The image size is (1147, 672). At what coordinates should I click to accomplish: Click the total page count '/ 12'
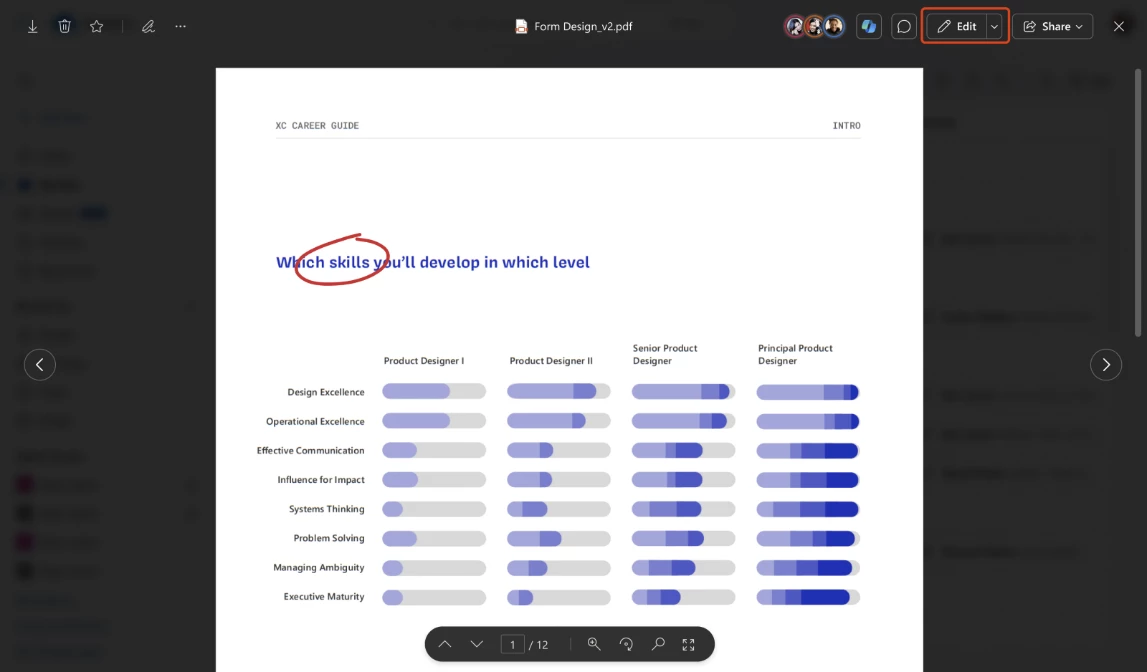(539, 644)
